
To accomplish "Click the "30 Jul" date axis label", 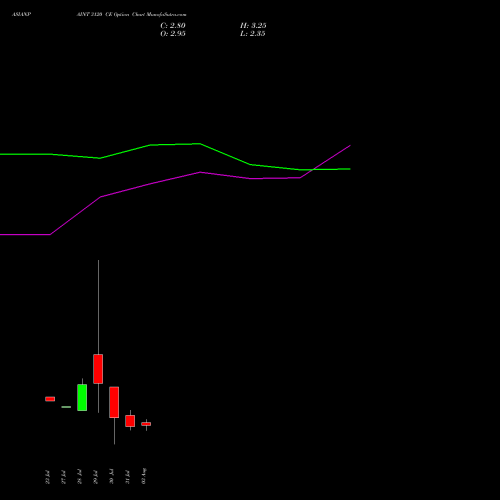I will point(111,477).
